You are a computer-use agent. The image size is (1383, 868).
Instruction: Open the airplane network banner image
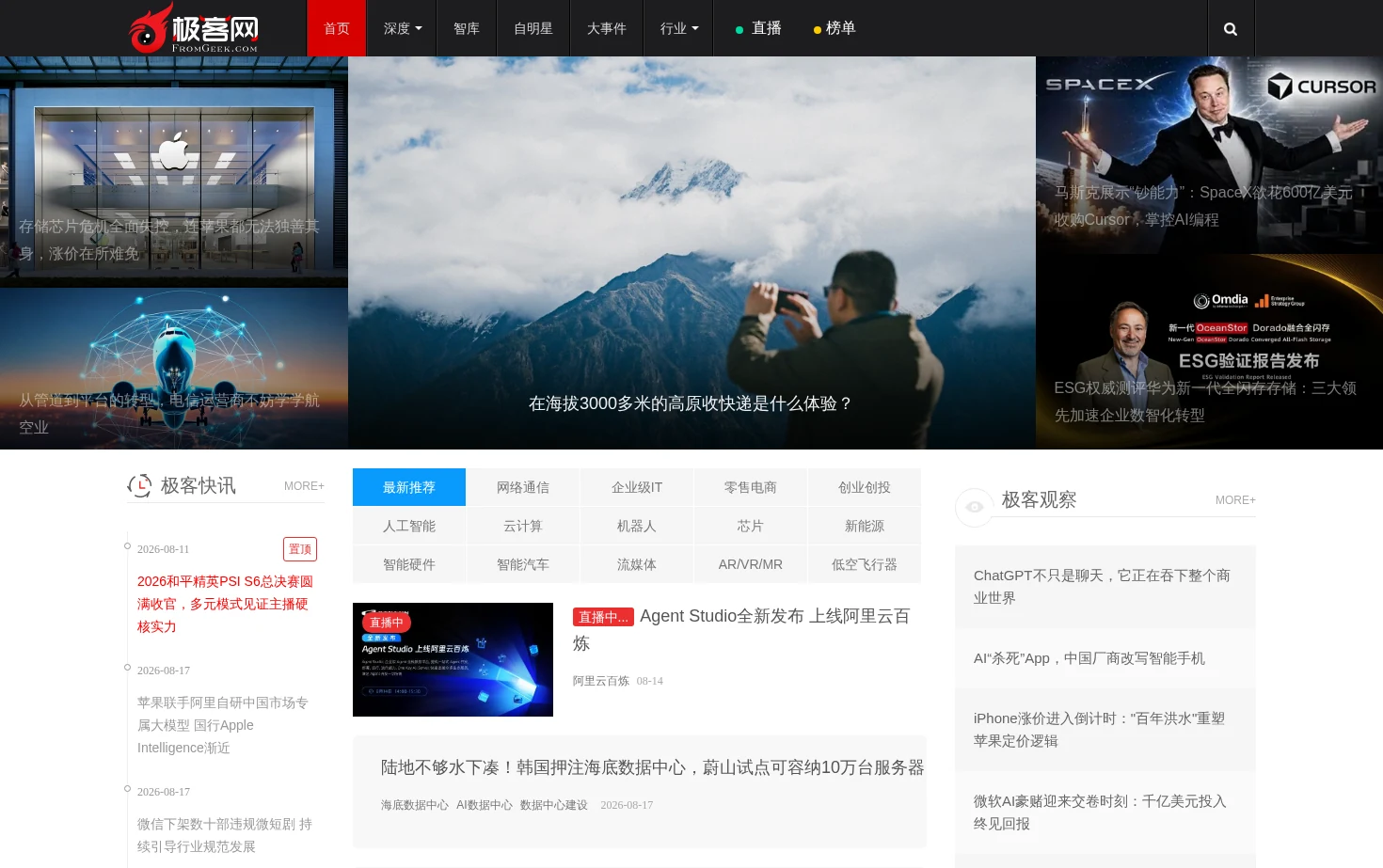point(174,369)
